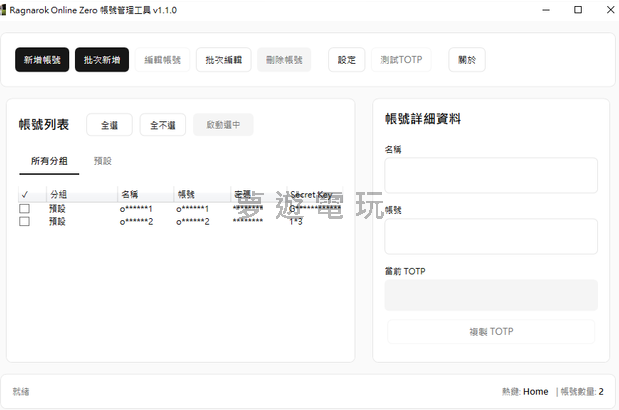Click the 複製 TOTP button
This screenshot has height=410, width=619.
[x=490, y=331]
